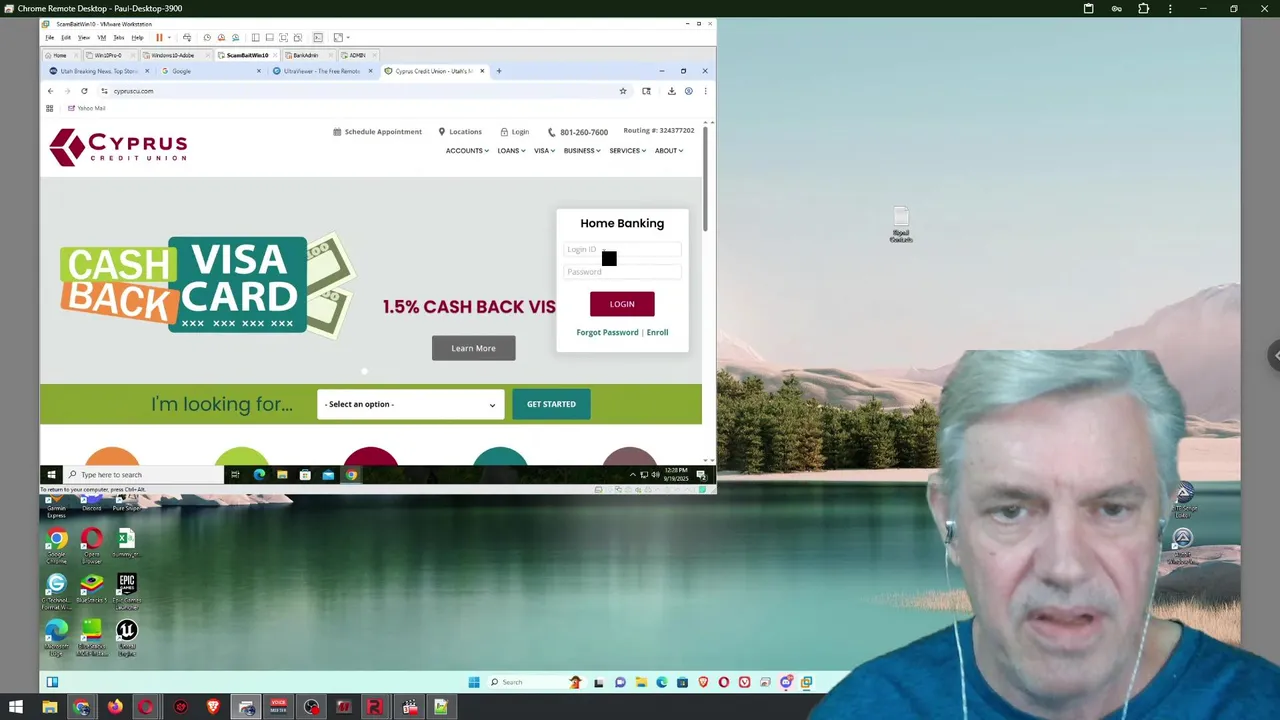
Task: Open the VMware VM menu
Action: coord(101,38)
